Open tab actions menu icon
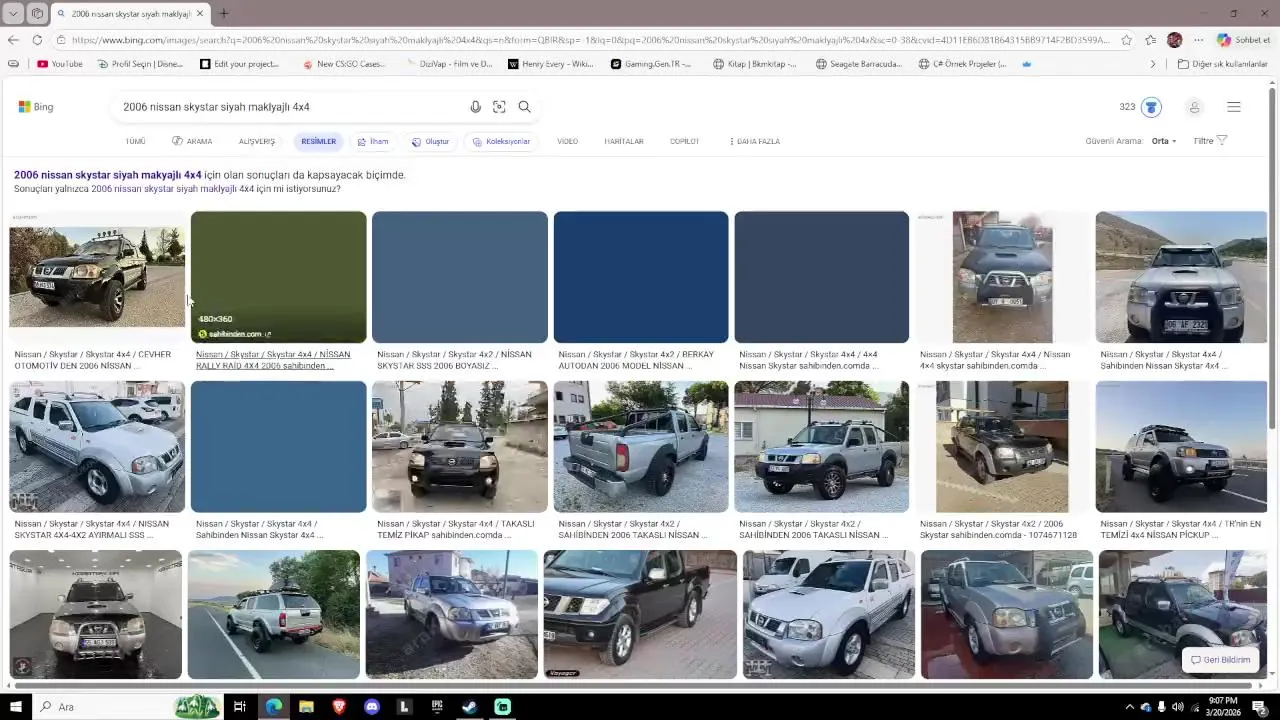This screenshot has height=720, width=1280. tap(37, 14)
